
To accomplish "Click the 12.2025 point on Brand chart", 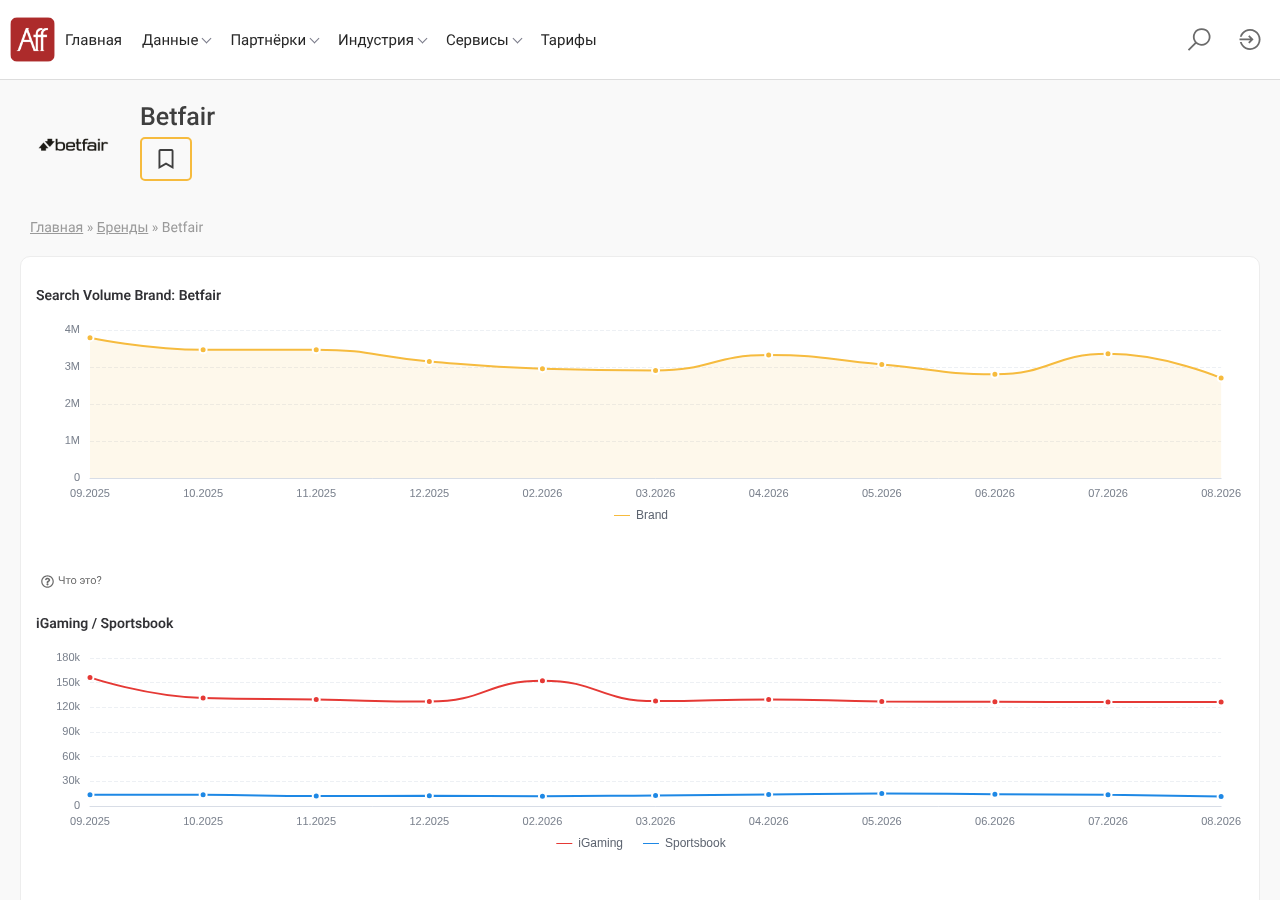I will [430, 362].
